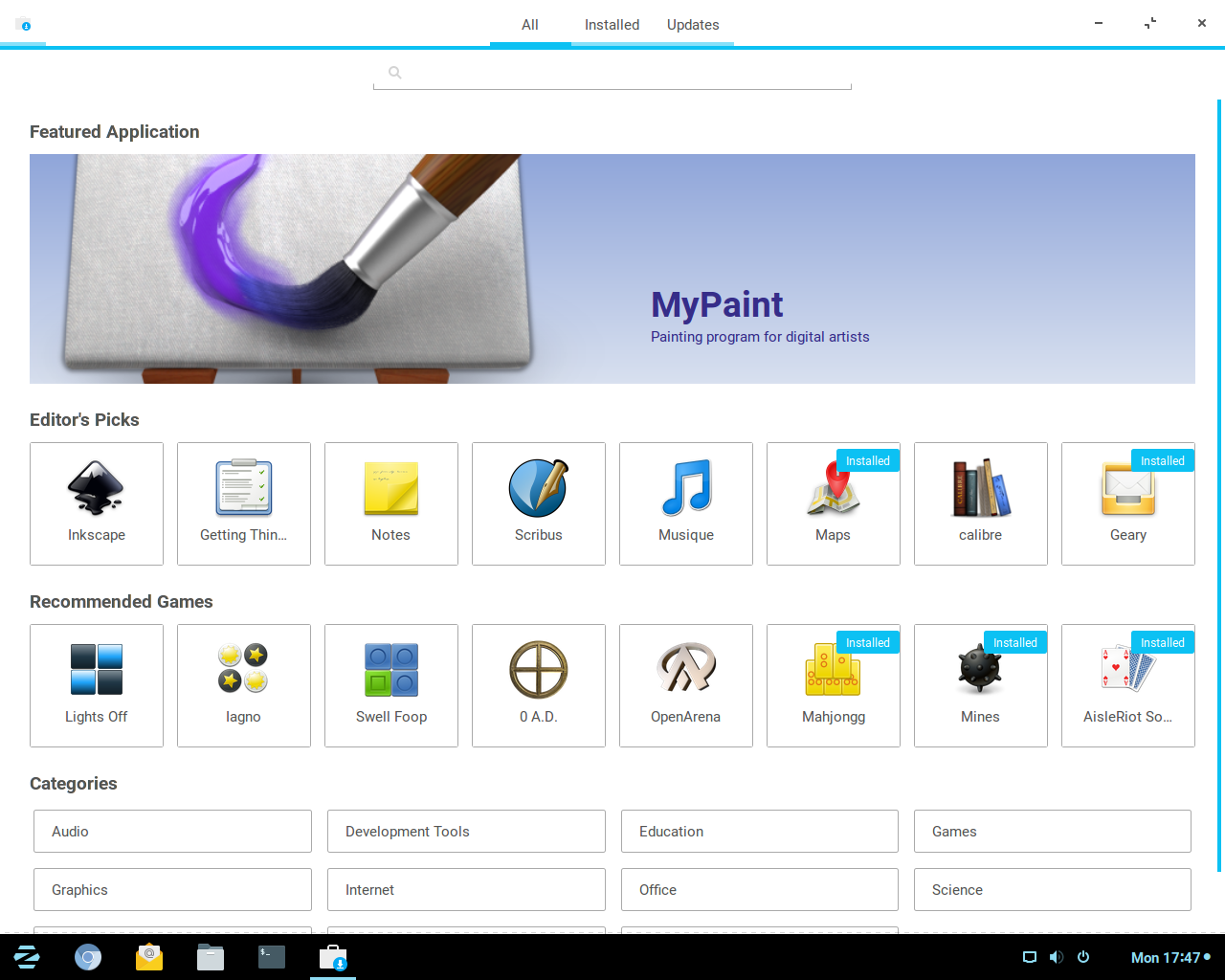Open the Audio category
This screenshot has height=980, width=1225.
[x=172, y=832]
